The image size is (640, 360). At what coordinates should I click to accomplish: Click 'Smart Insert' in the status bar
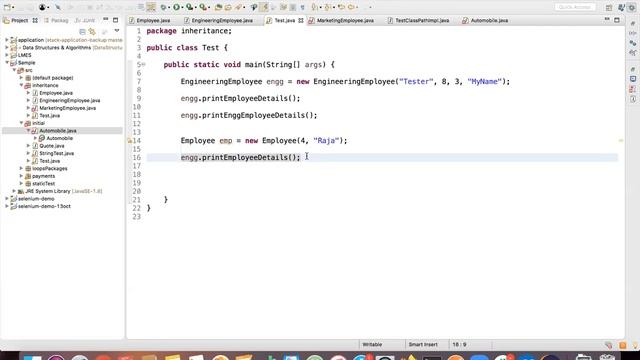423,345
